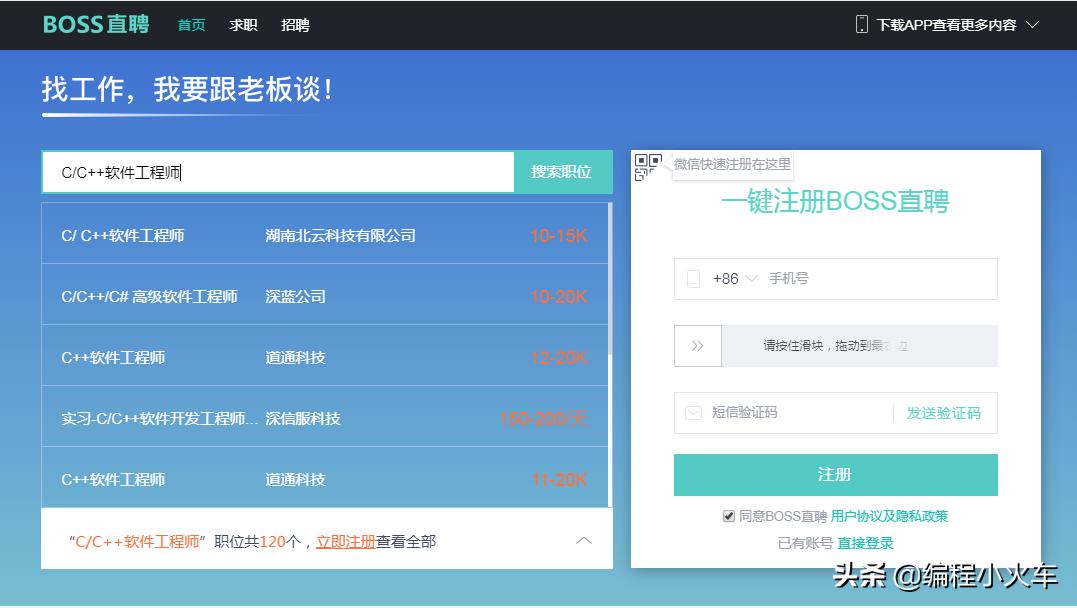Click the envelope icon in the SMS code field

696,413
